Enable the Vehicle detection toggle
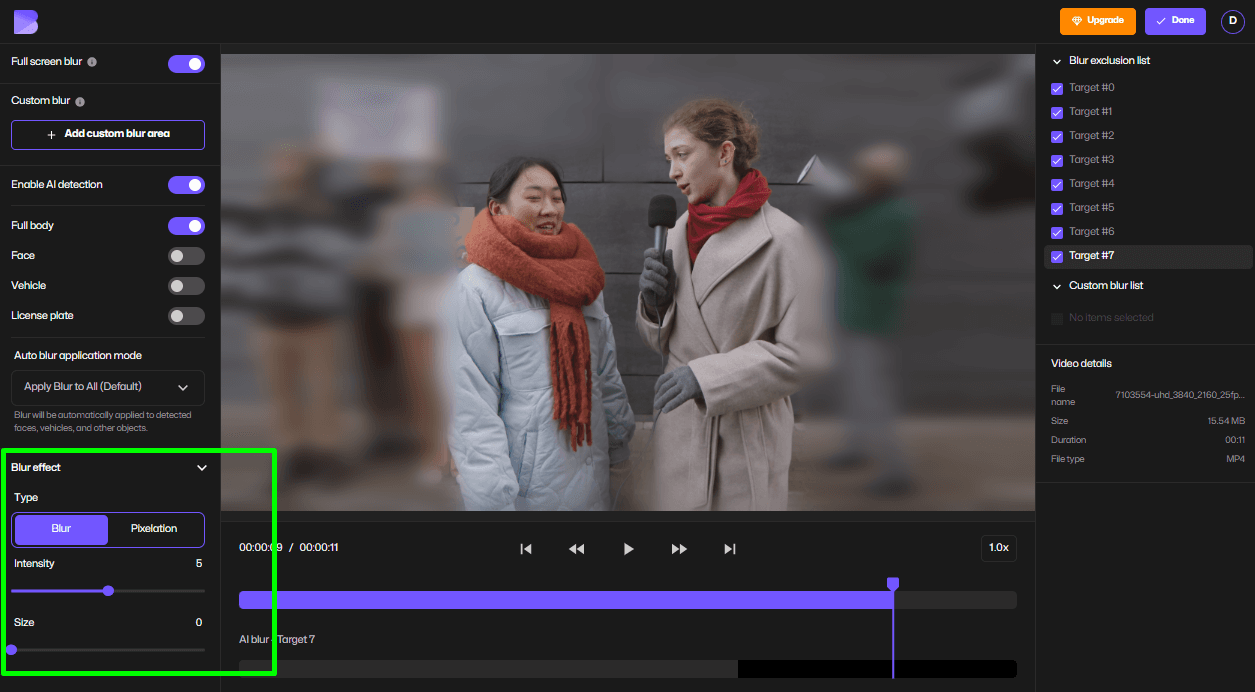Viewport: 1255px width, 692px height. coord(186,285)
